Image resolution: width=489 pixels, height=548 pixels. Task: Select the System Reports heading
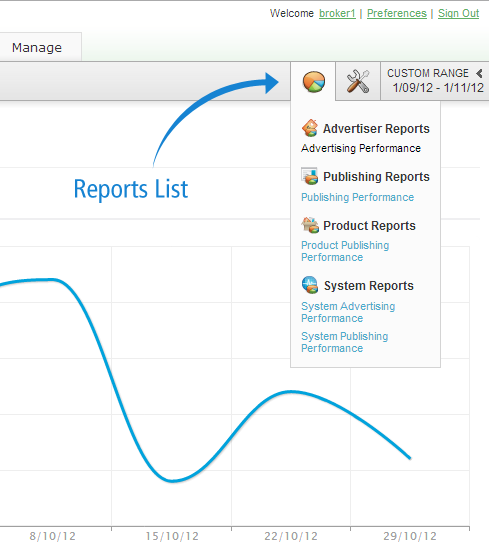coord(368,286)
